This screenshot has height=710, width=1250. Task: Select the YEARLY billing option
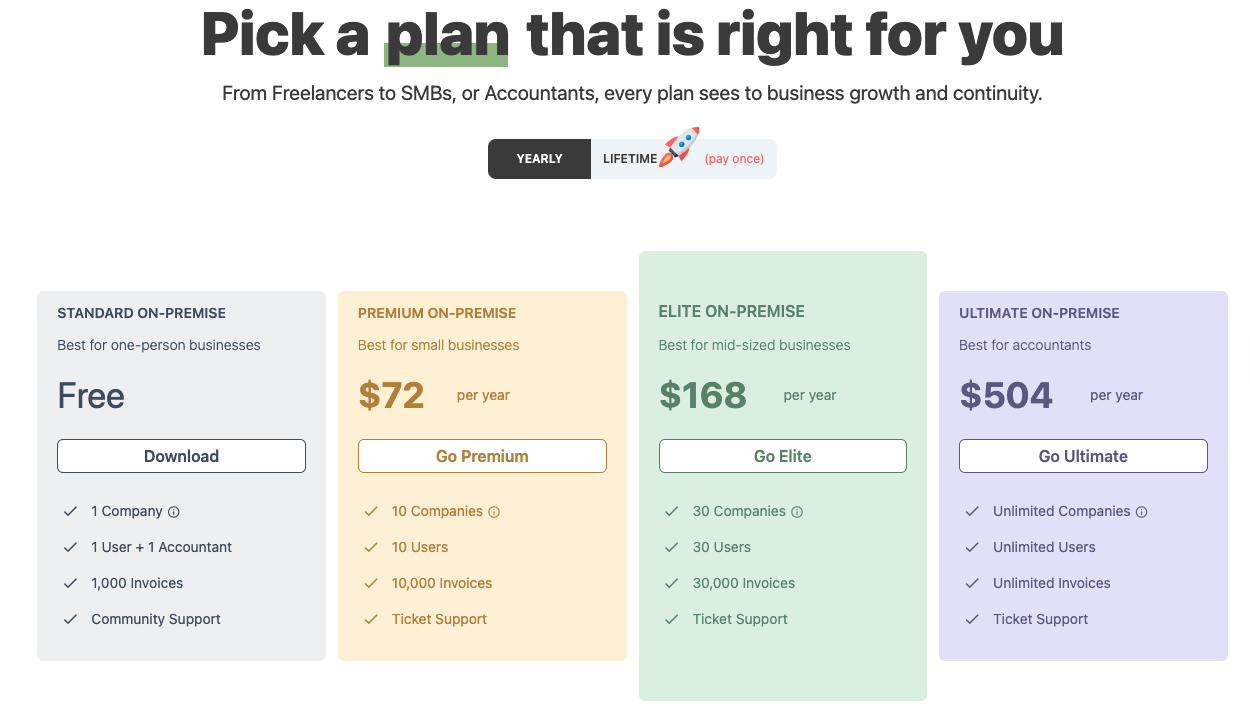(539, 158)
